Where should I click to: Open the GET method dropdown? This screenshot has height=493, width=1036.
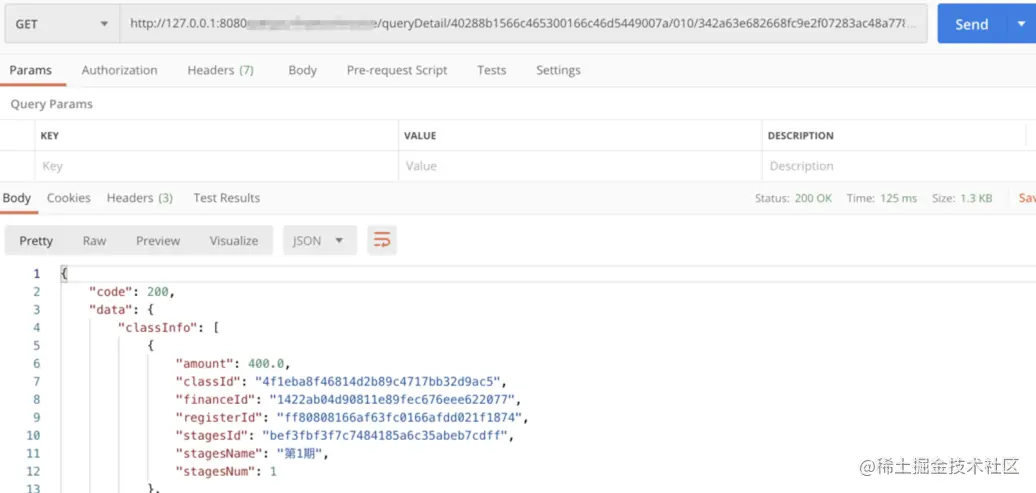click(62, 24)
